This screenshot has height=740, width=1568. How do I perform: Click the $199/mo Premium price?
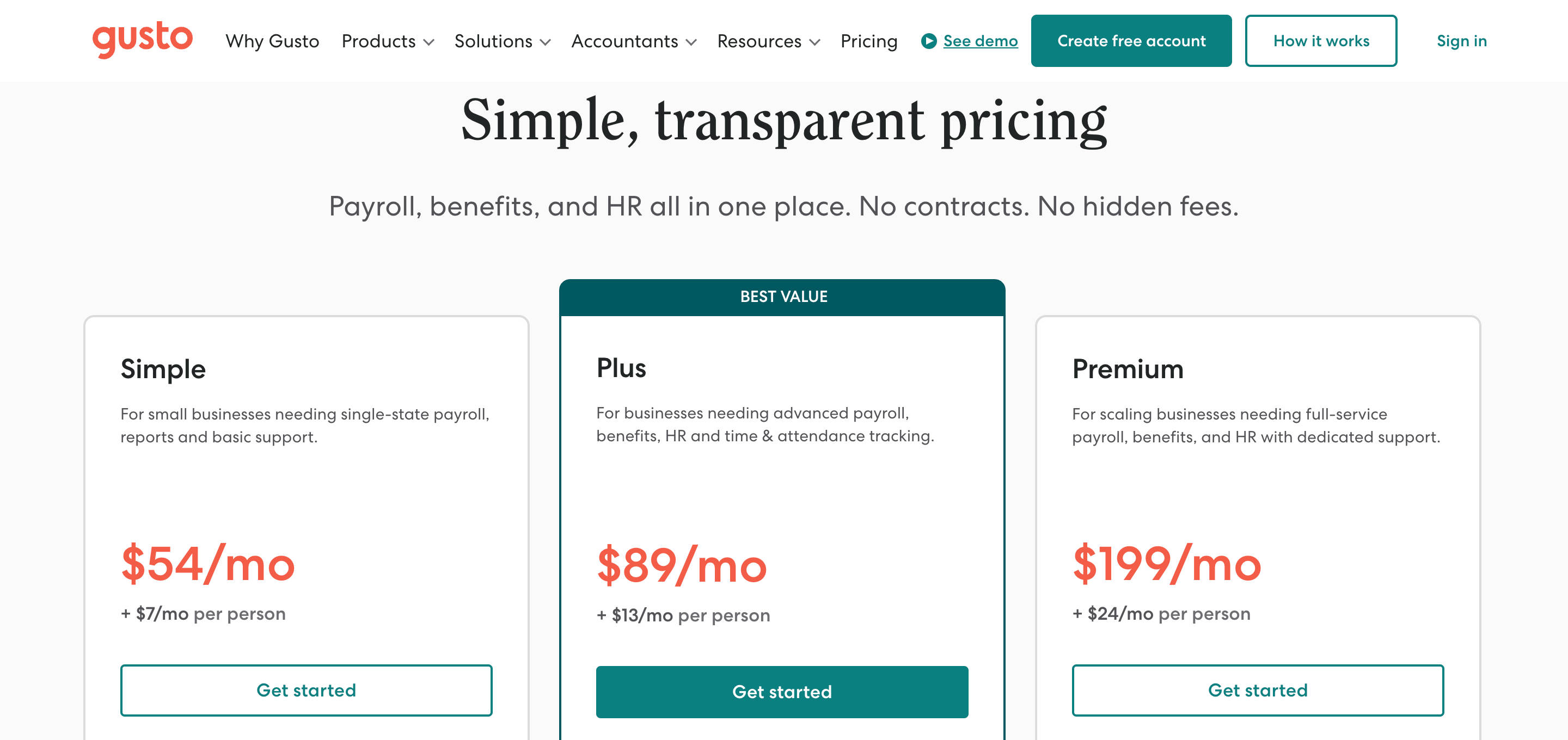pos(1167,564)
